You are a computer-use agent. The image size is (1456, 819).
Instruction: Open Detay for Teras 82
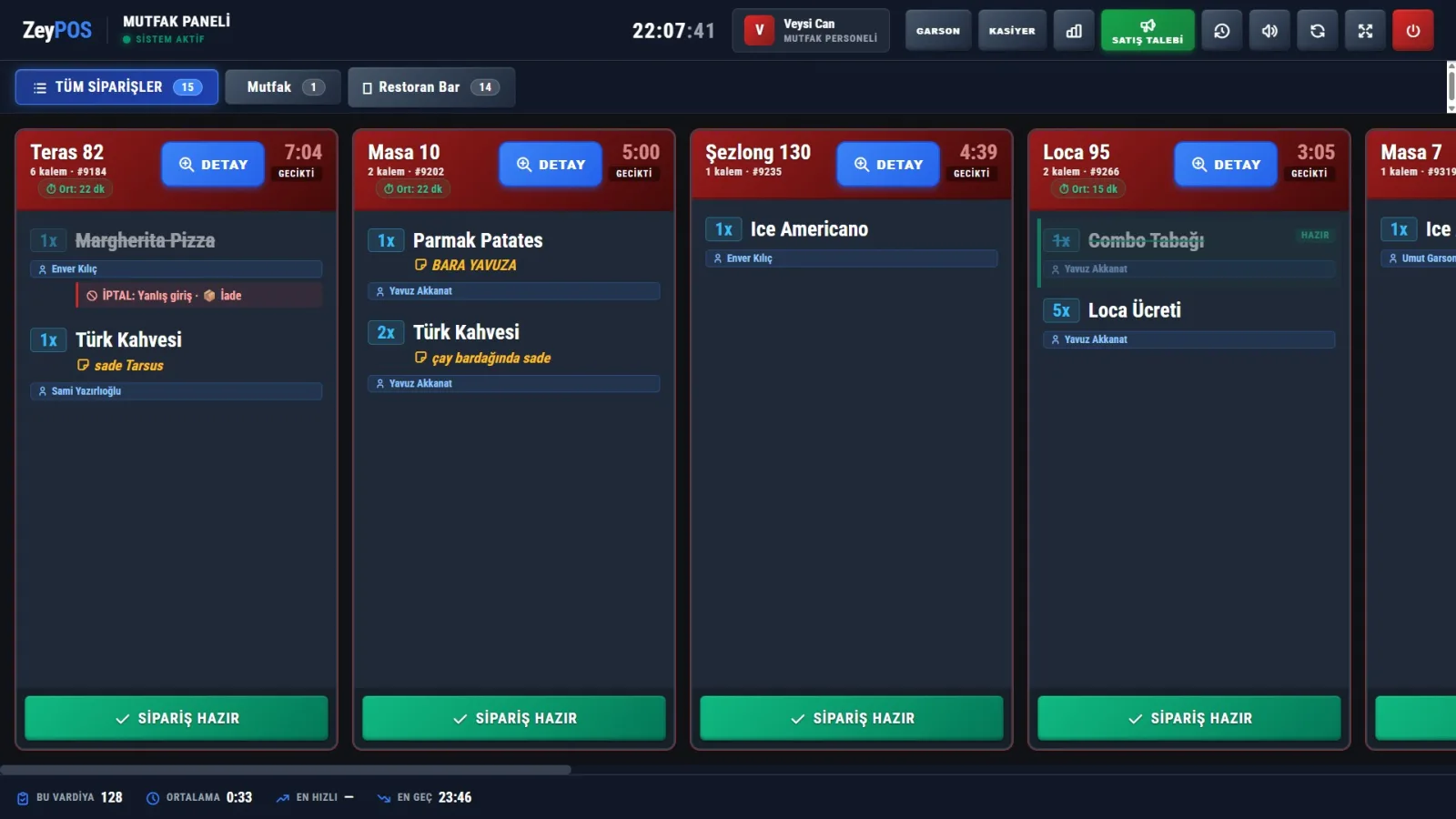213,165
